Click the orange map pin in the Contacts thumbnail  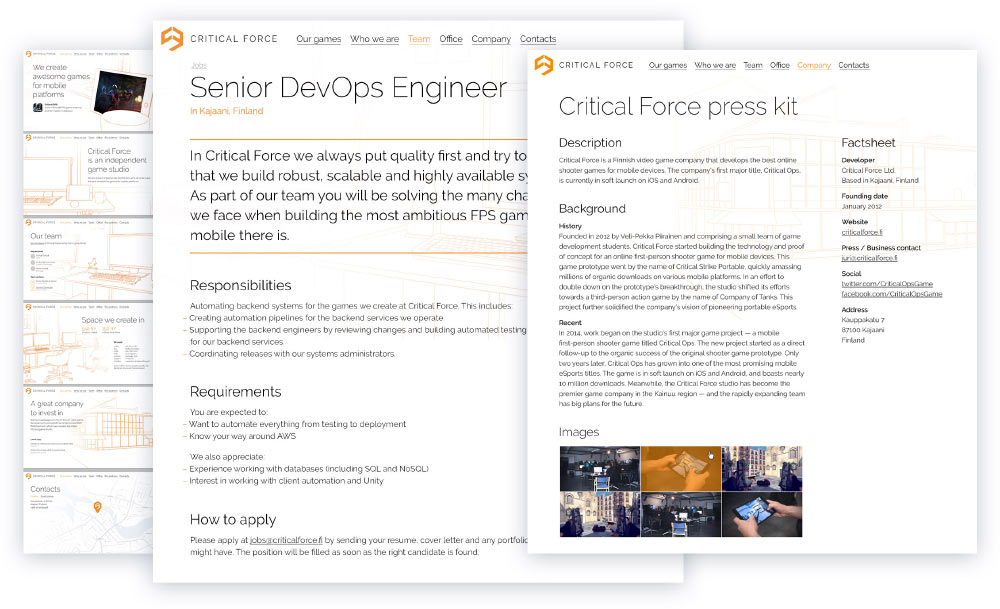coord(97,508)
